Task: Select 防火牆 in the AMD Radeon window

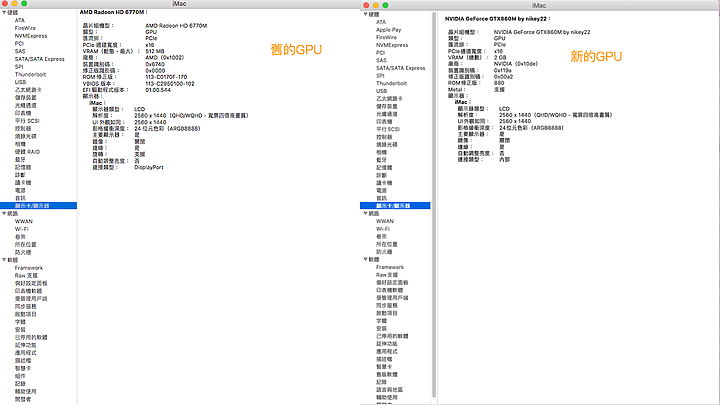Action: (x=22, y=252)
